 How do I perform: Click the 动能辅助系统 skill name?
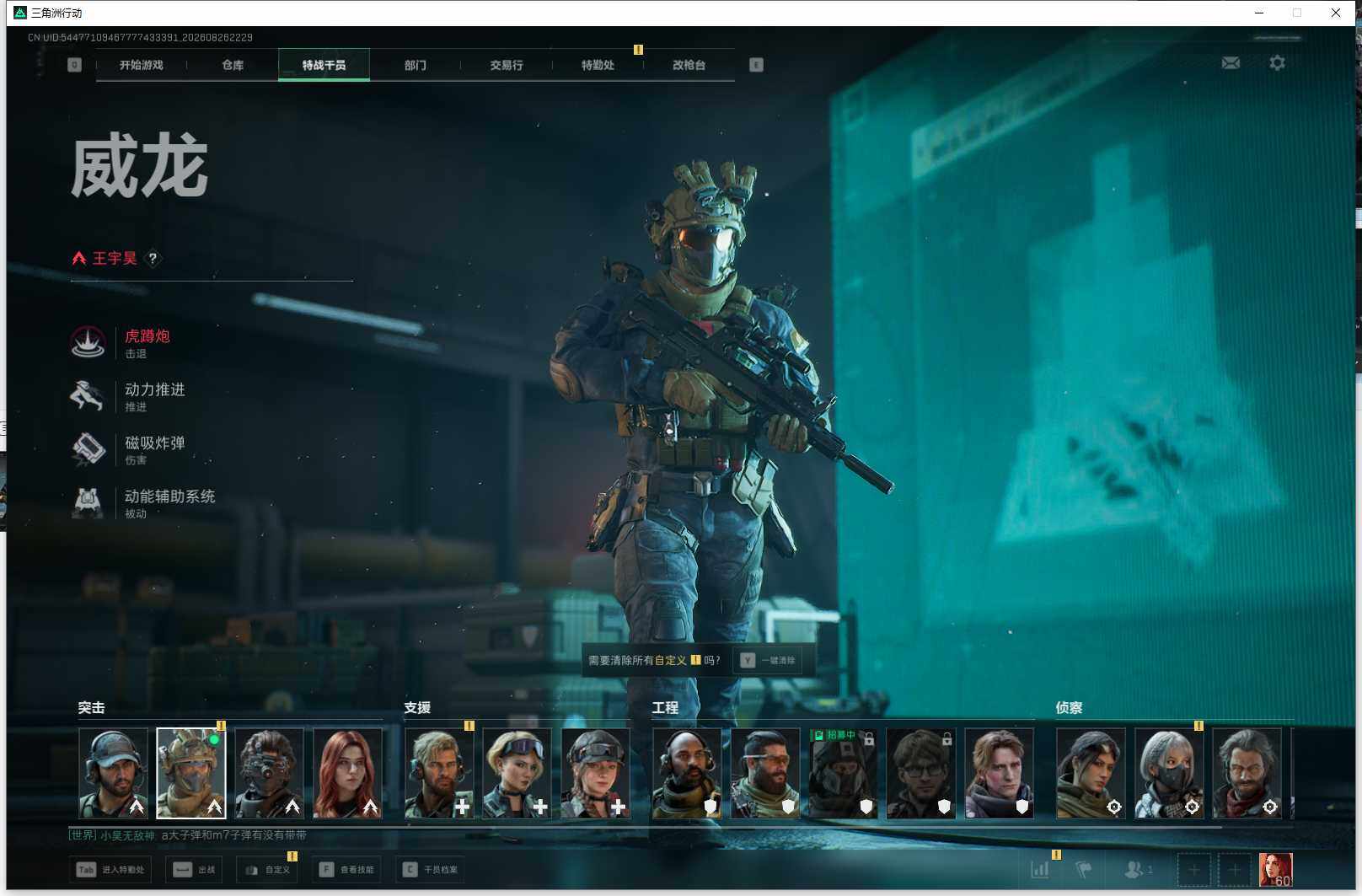(170, 496)
